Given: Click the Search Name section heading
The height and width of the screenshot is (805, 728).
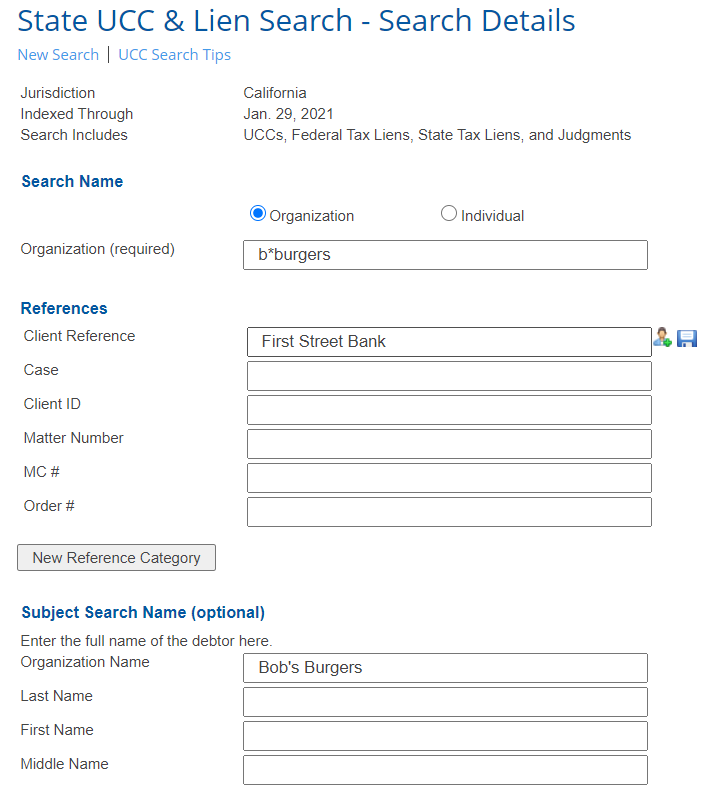Looking at the screenshot, I should [72, 181].
